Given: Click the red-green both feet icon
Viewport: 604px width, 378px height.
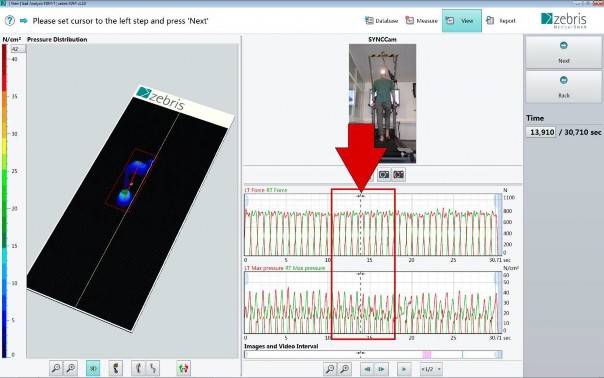Looking at the screenshot, I should [183, 368].
